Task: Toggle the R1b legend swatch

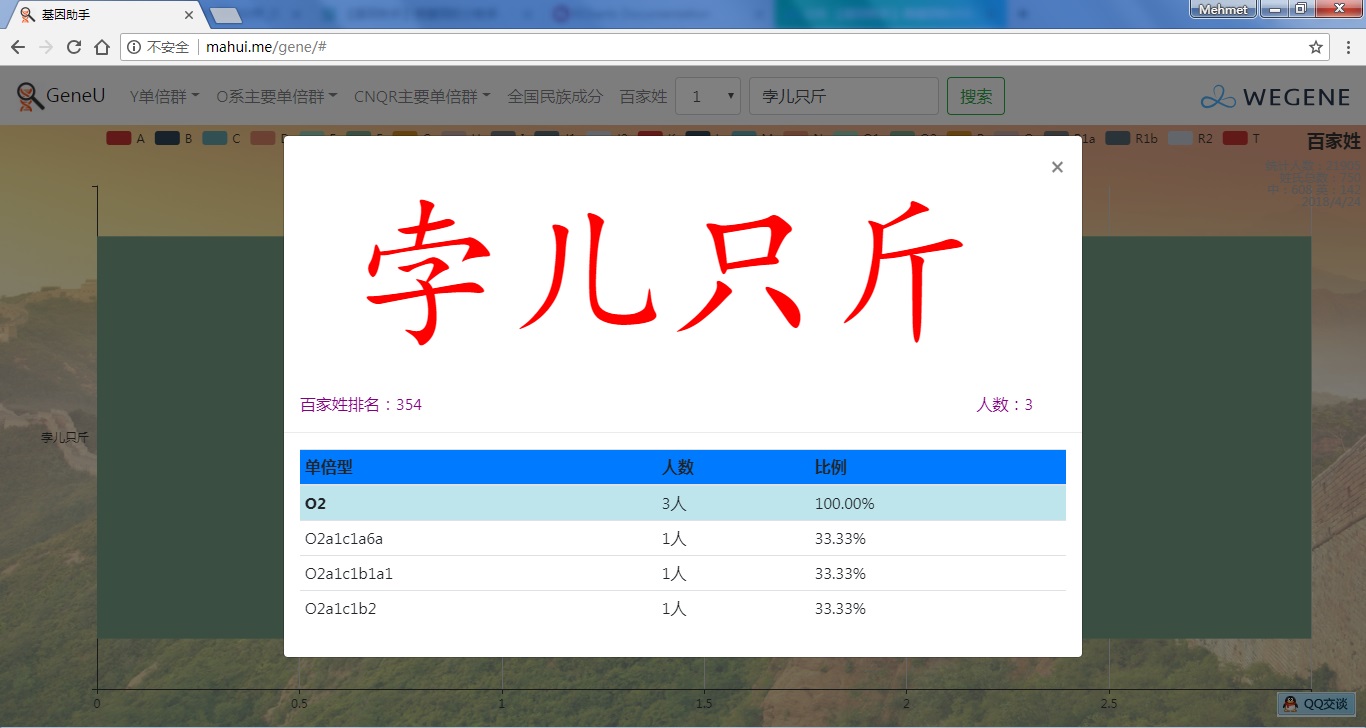Action: [x=1118, y=139]
